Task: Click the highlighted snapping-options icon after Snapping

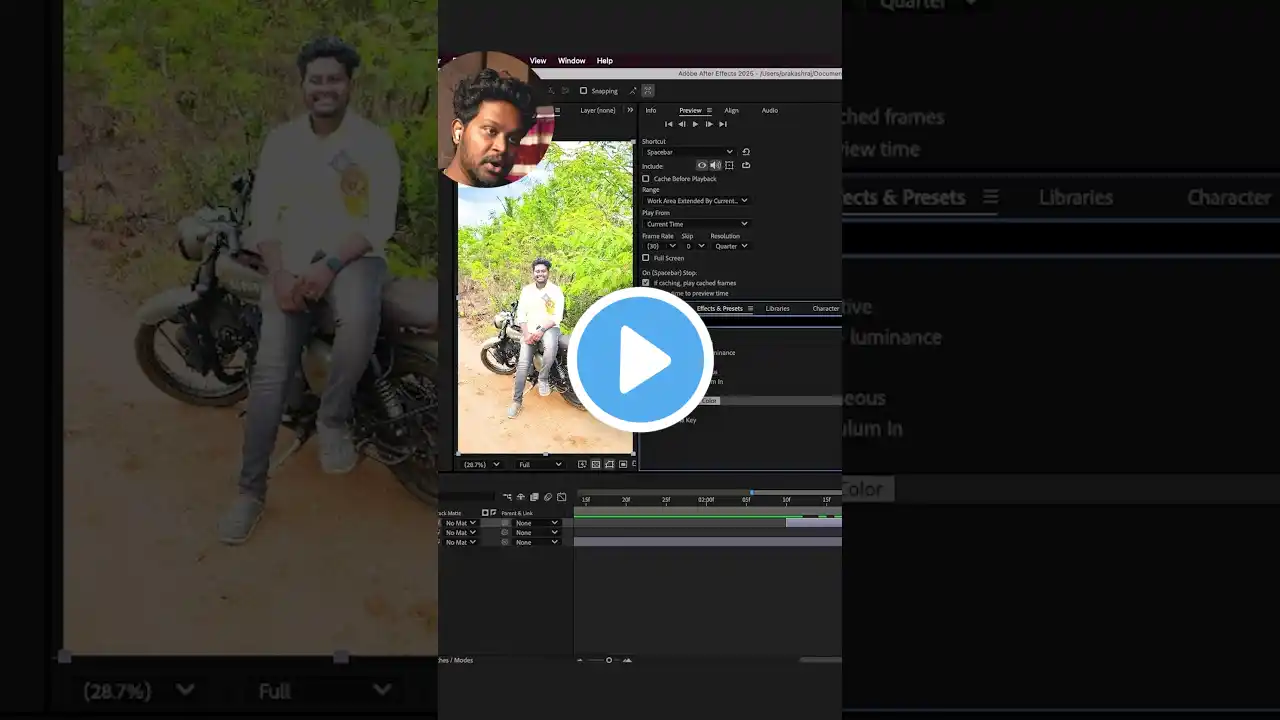Action: click(648, 91)
